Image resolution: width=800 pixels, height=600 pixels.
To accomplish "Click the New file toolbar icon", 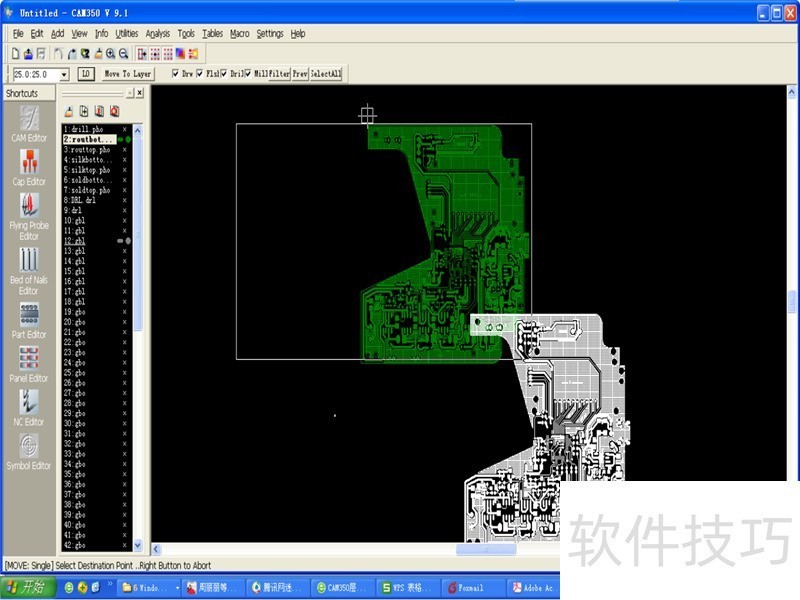I will (x=15, y=53).
